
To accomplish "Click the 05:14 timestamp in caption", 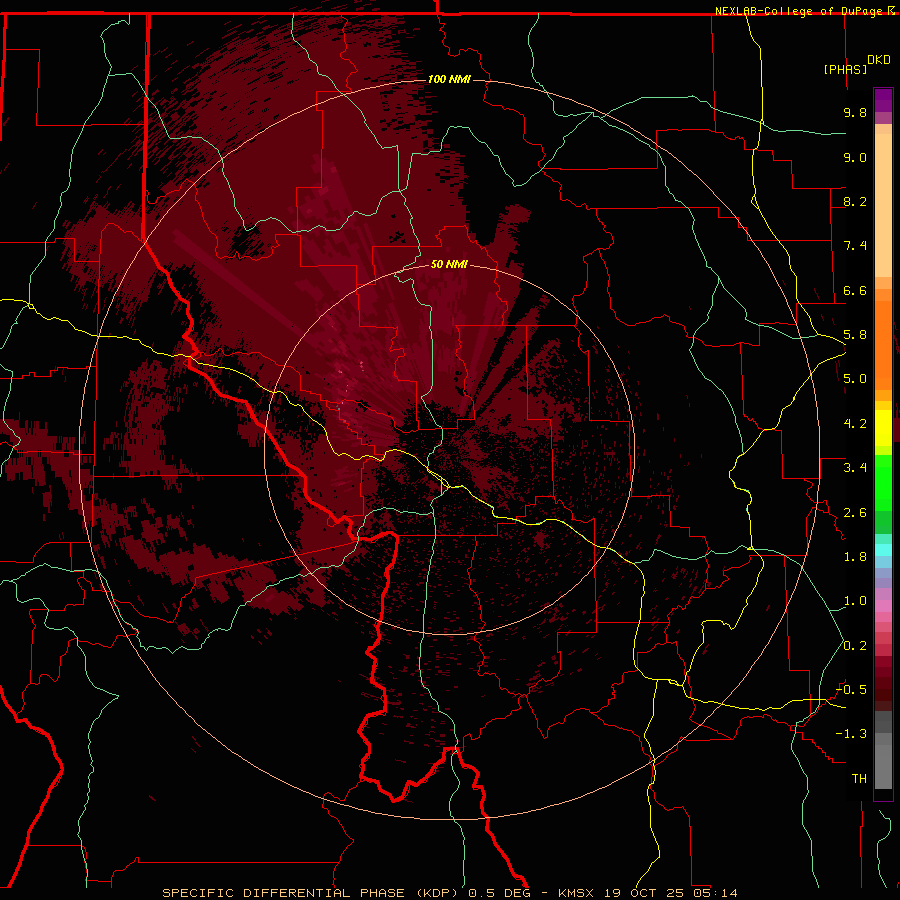I will 715,893.
